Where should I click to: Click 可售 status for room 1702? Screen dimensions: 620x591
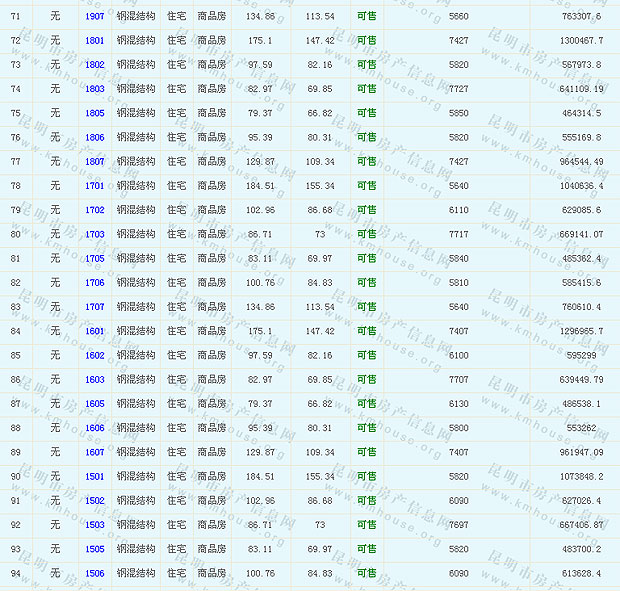(x=367, y=210)
